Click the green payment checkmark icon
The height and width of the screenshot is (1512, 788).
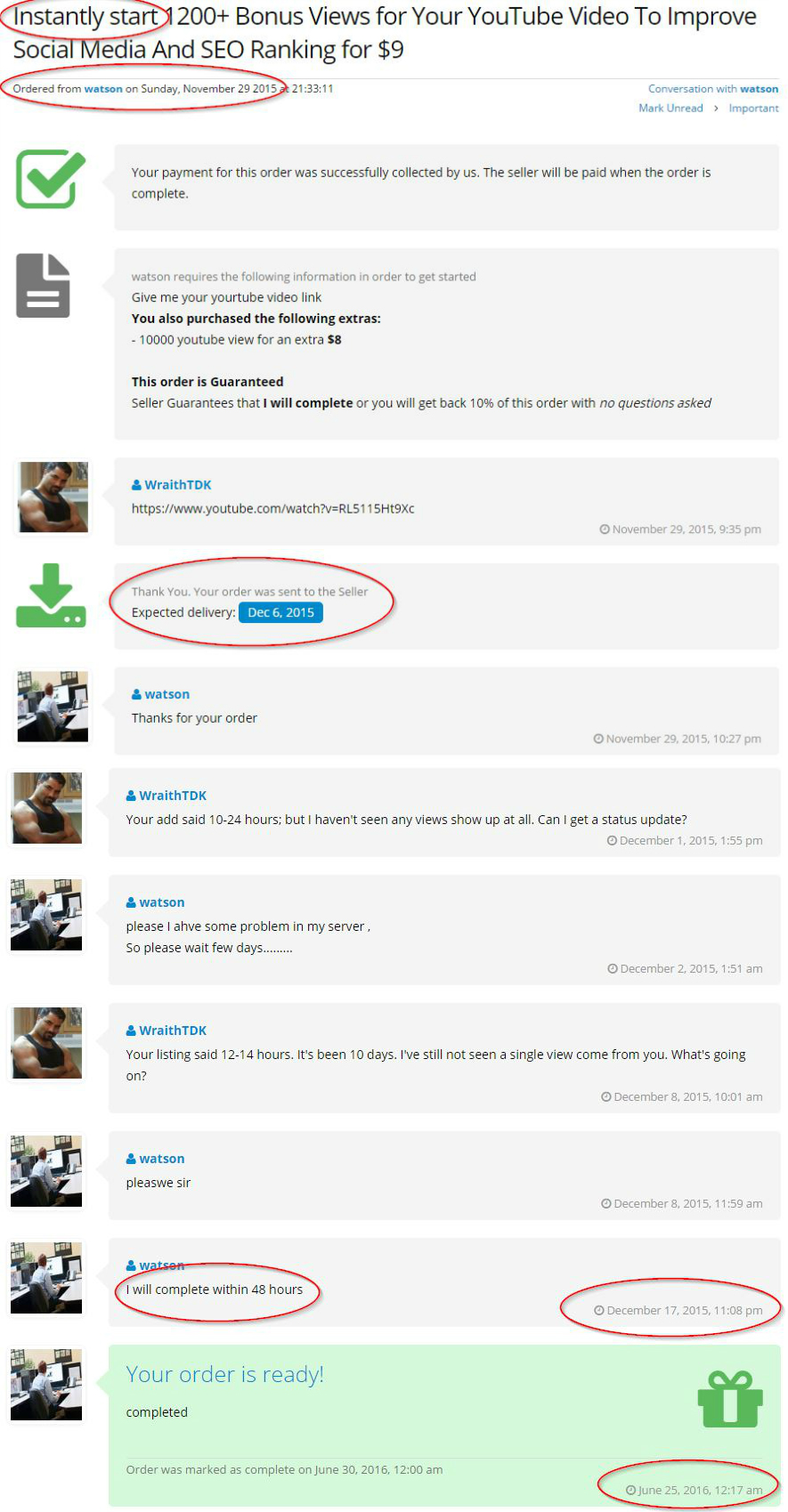51,179
